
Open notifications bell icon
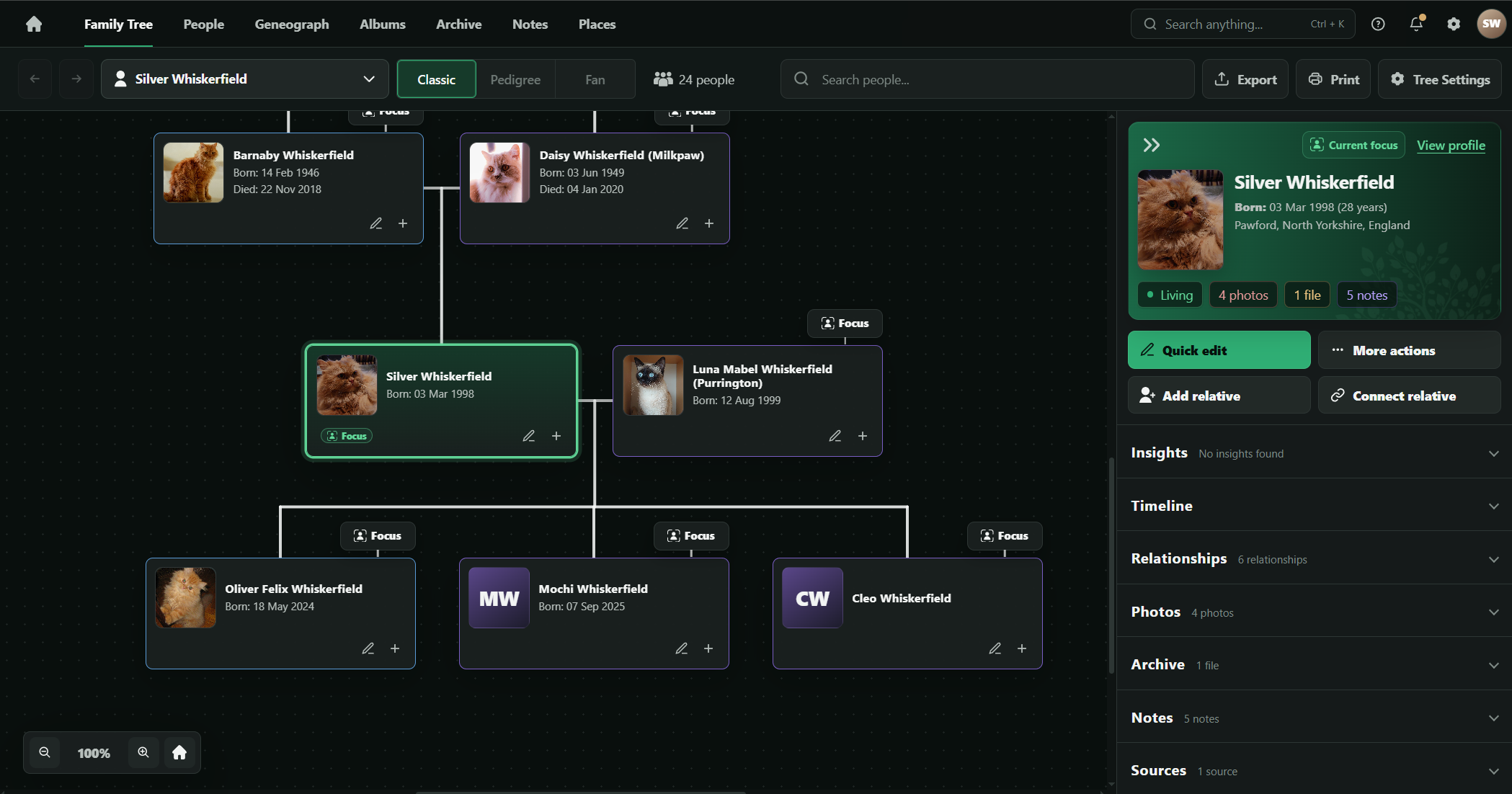(x=1416, y=24)
